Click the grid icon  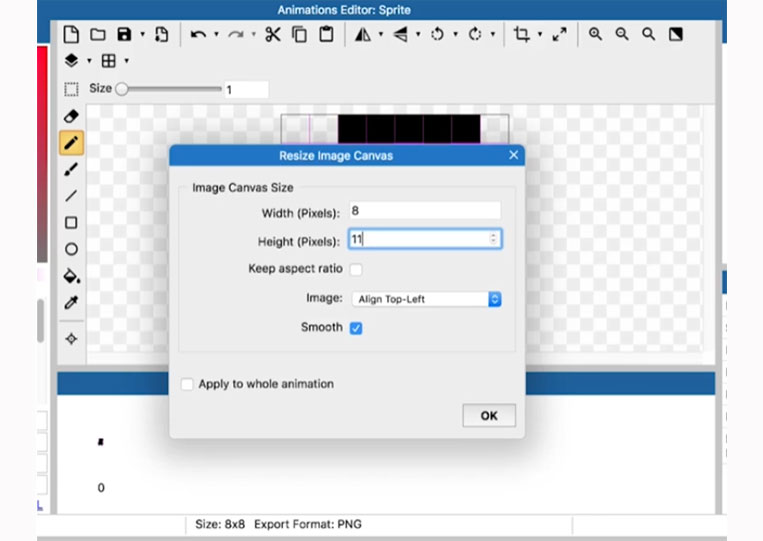point(109,61)
